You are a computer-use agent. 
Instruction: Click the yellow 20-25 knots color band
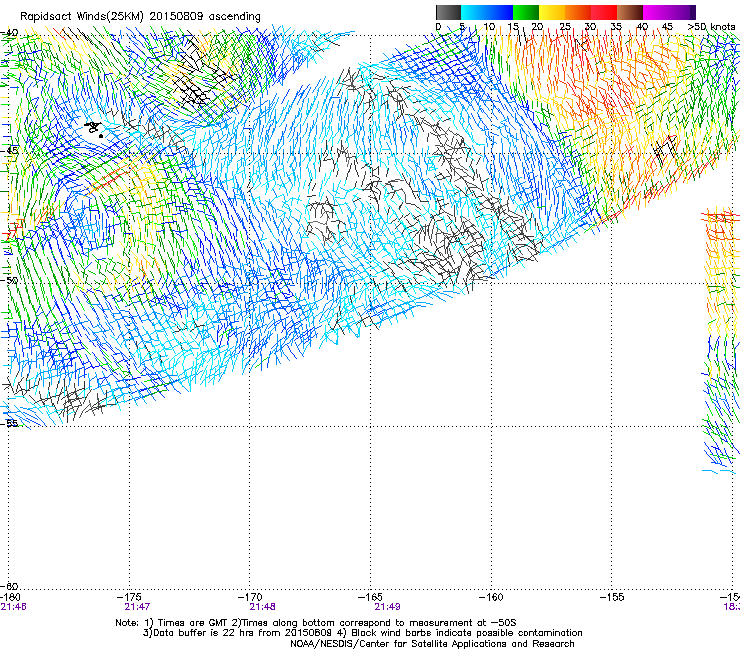coord(552,12)
